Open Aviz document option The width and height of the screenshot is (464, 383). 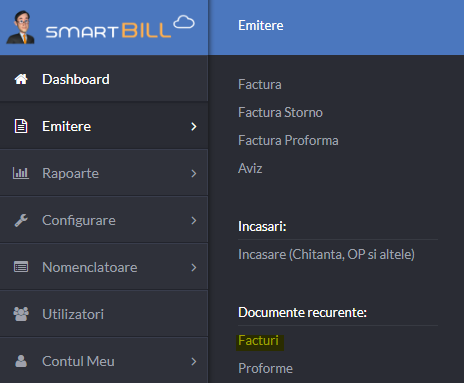coord(250,168)
